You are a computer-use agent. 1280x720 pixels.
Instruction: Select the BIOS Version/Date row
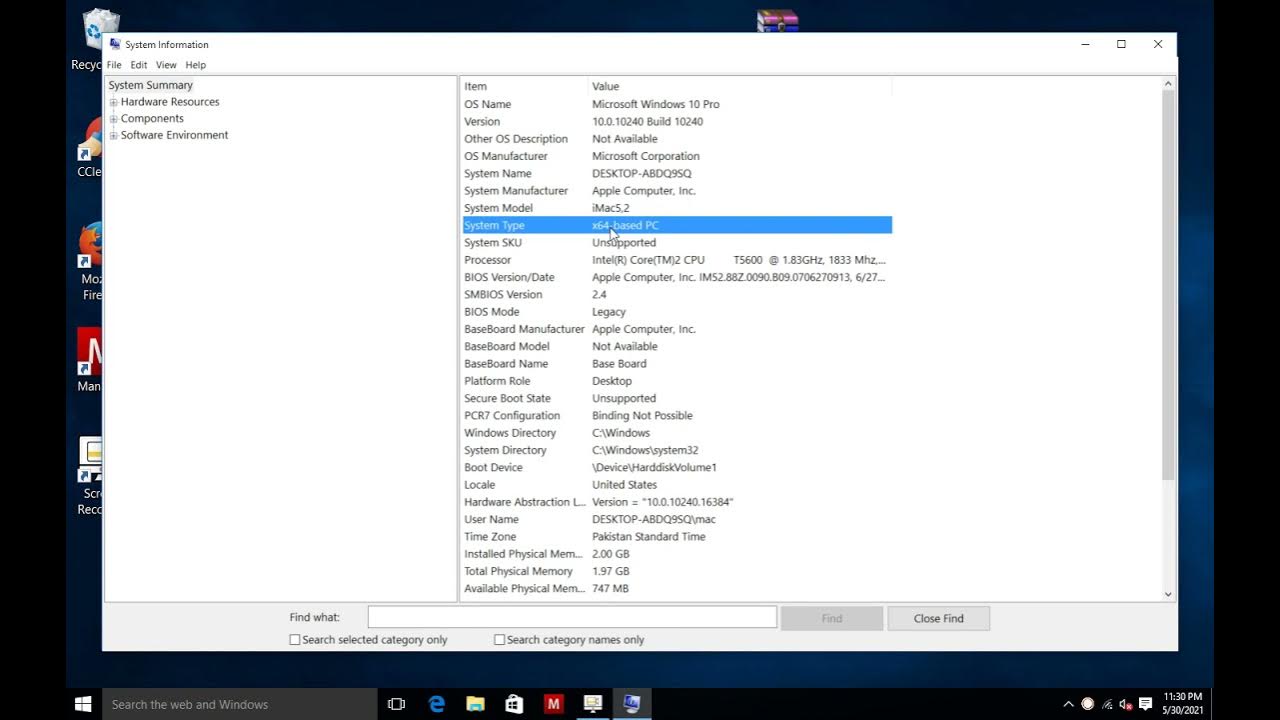(x=677, y=277)
